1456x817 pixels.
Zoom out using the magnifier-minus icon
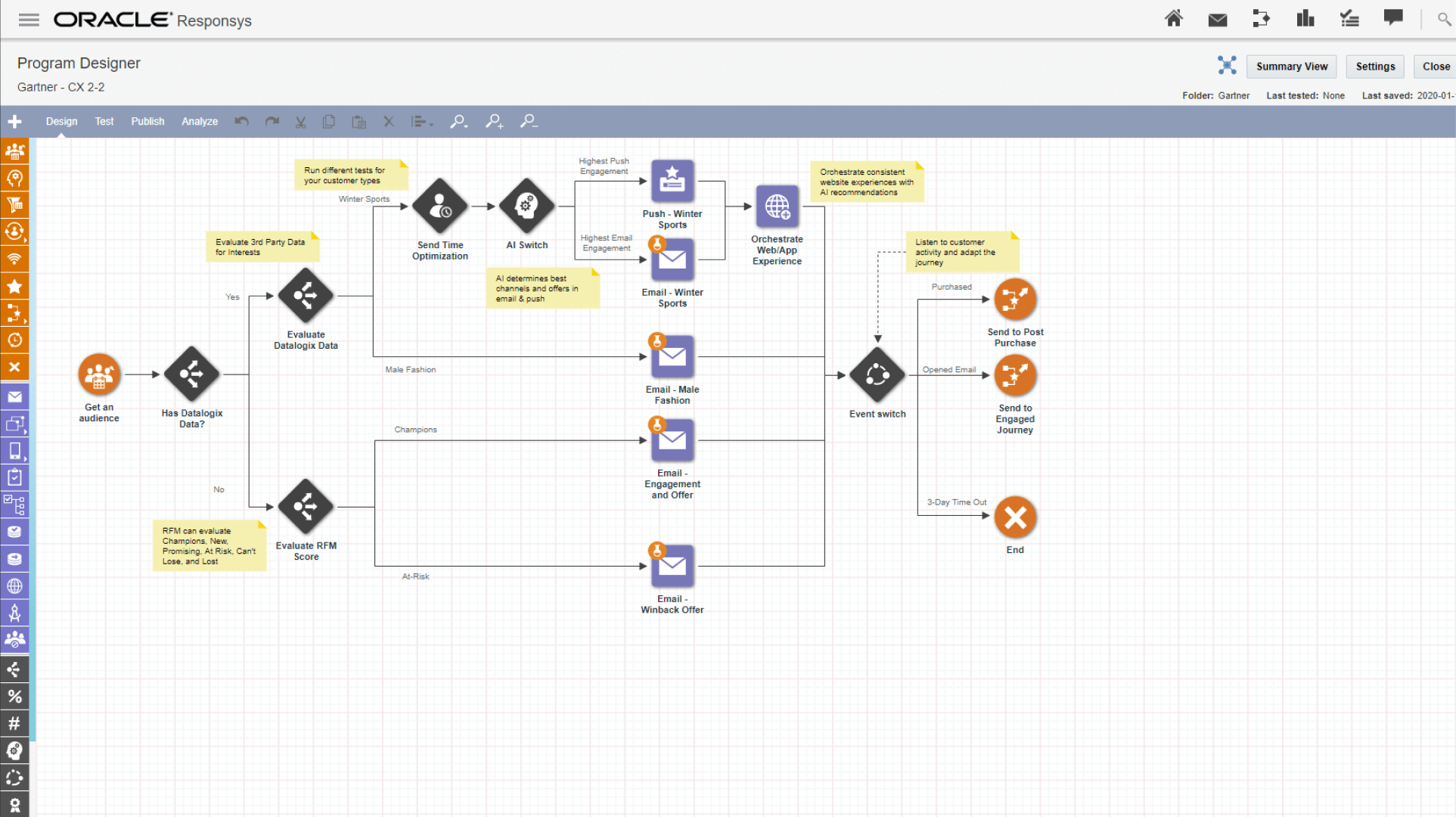pos(529,121)
